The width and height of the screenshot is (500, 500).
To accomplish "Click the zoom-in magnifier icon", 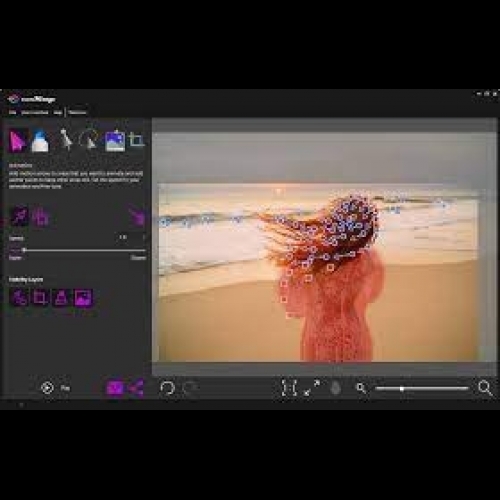I will [485, 388].
